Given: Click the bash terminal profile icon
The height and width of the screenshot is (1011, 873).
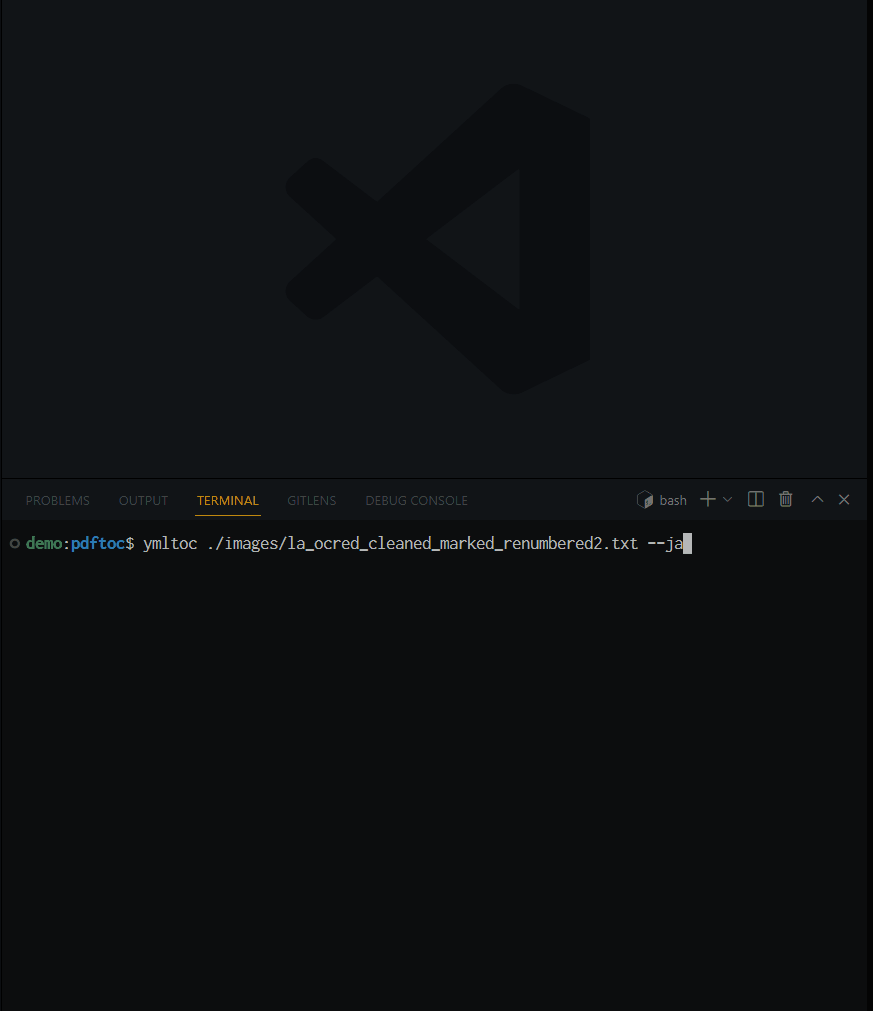Looking at the screenshot, I should coord(645,500).
